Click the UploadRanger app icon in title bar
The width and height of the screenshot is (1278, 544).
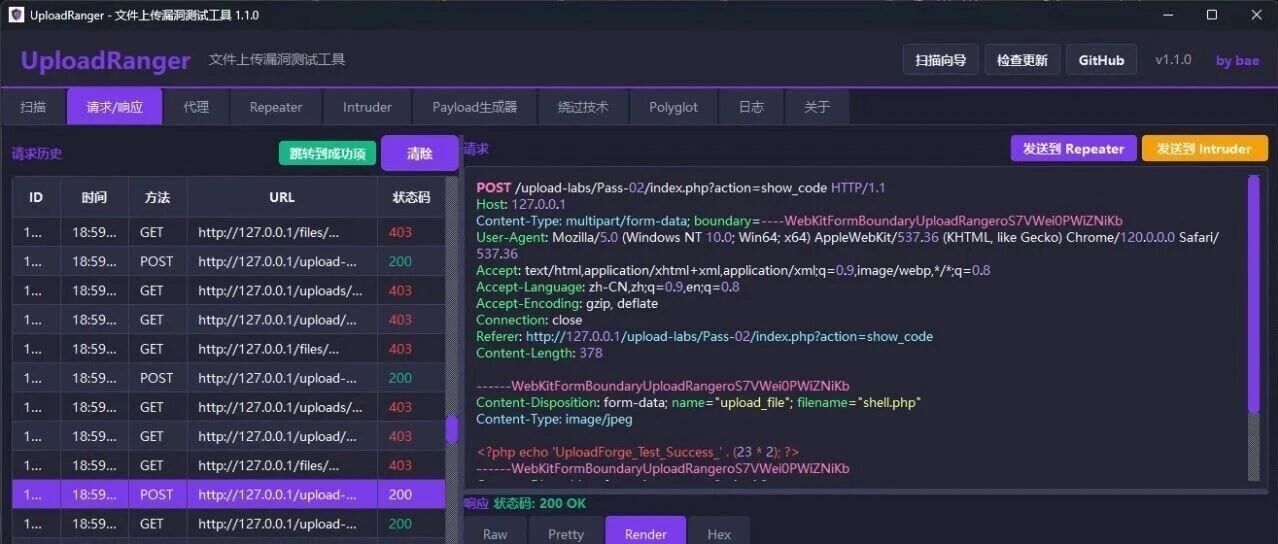[x=16, y=15]
